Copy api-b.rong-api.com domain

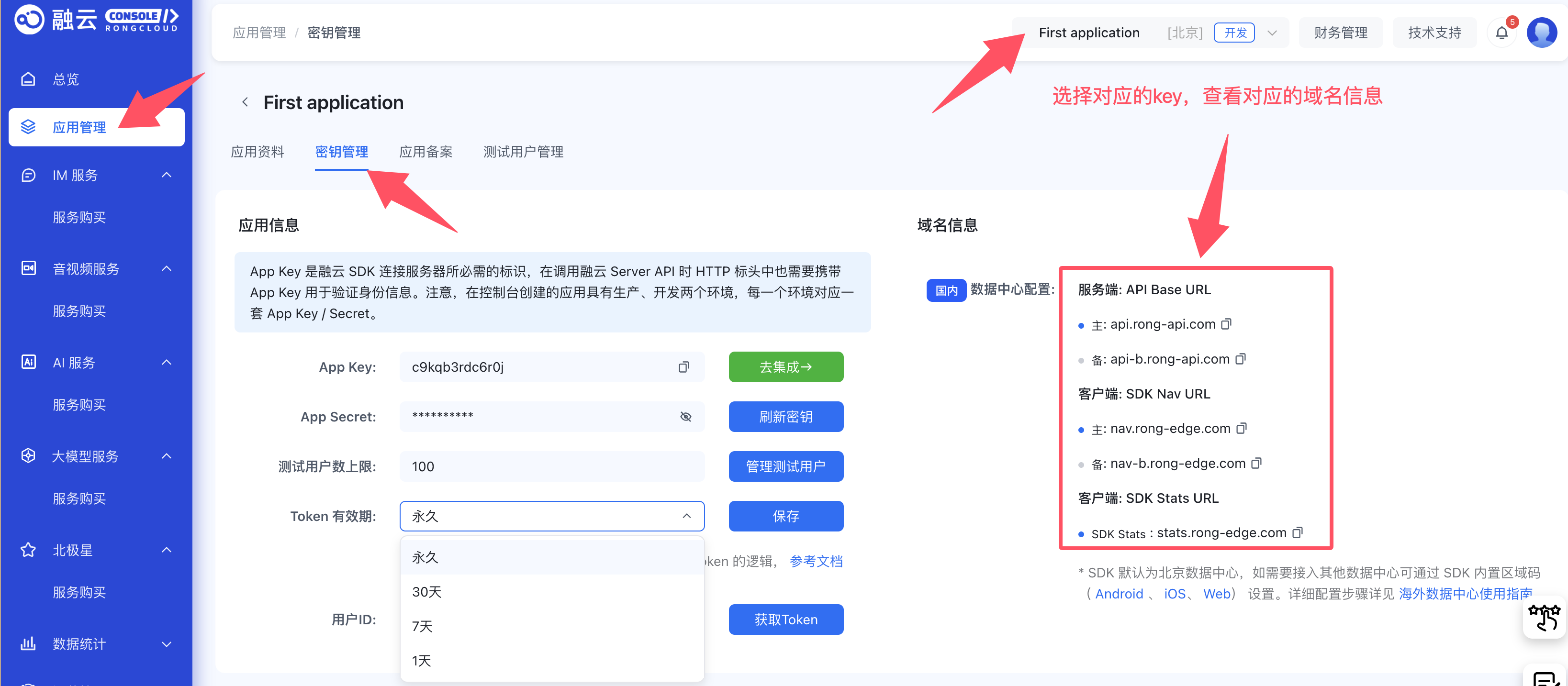[x=1241, y=359]
